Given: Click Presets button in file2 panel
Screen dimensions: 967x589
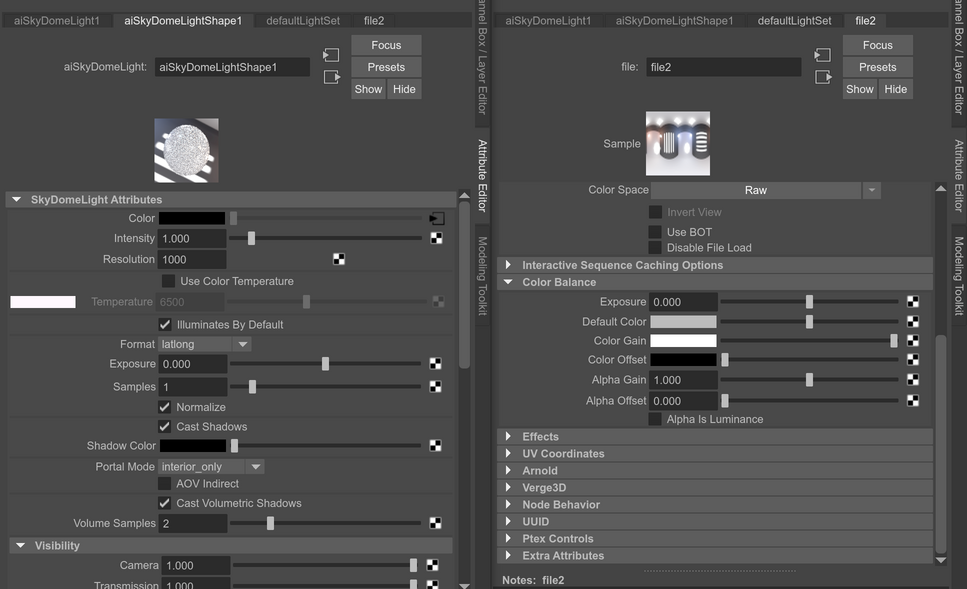Looking at the screenshot, I should pyautogui.click(x=878, y=67).
